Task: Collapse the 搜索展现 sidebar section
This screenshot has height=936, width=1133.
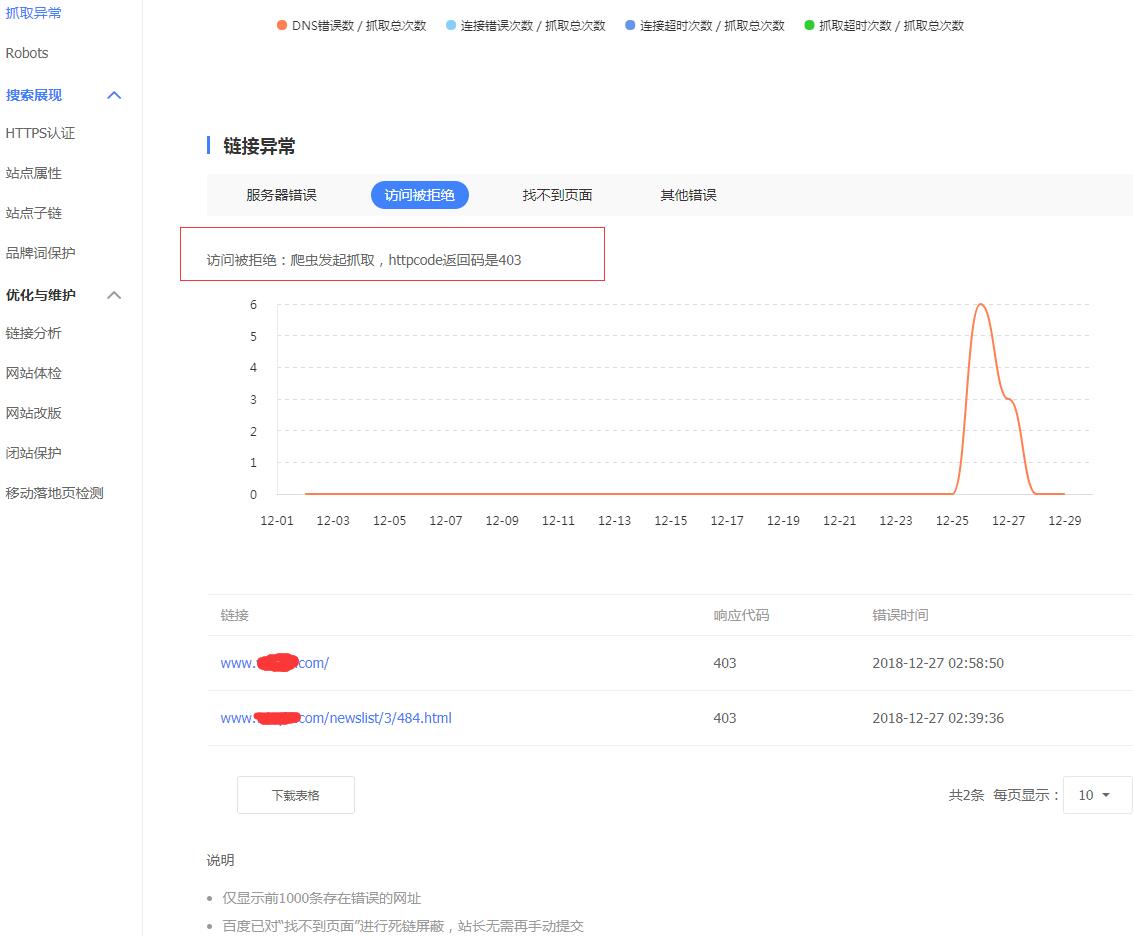Action: 114,95
